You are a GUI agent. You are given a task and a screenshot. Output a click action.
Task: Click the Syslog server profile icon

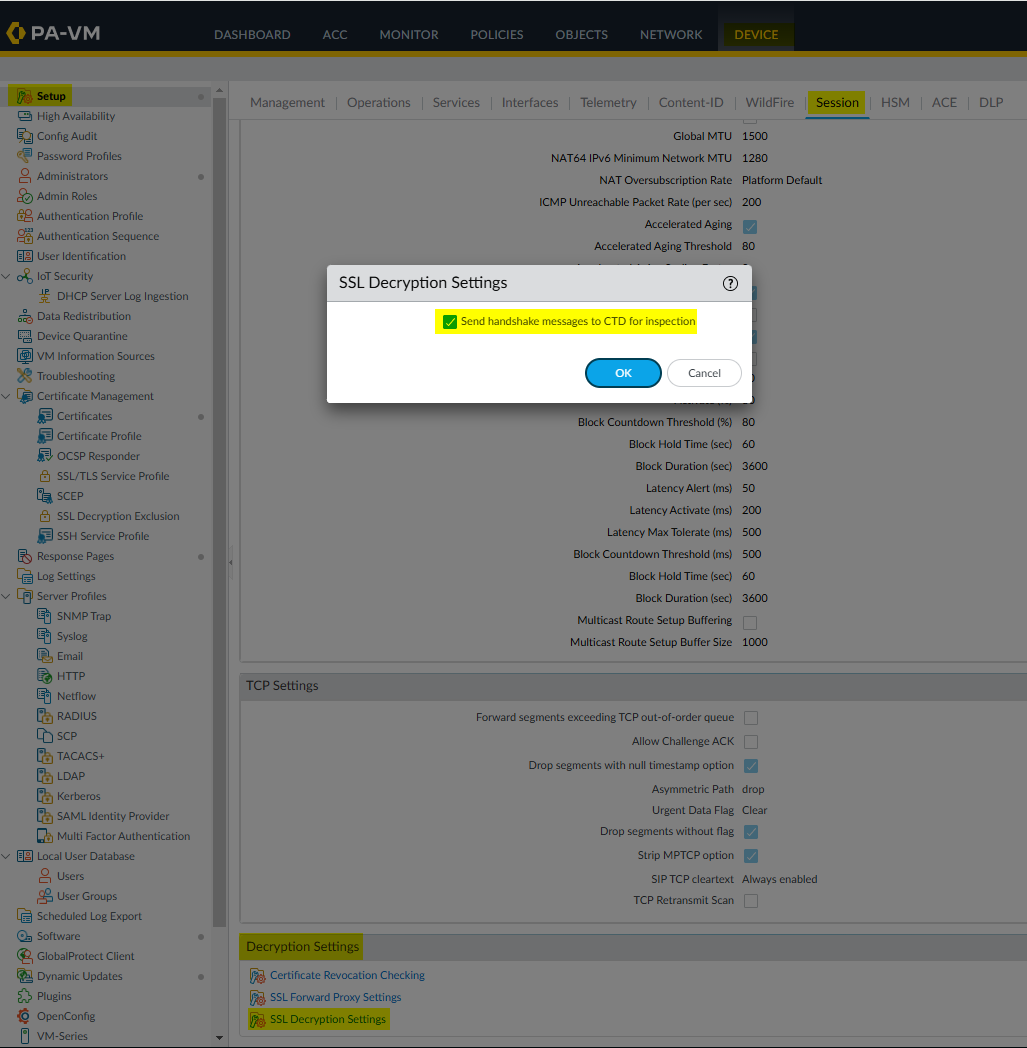tap(45, 636)
